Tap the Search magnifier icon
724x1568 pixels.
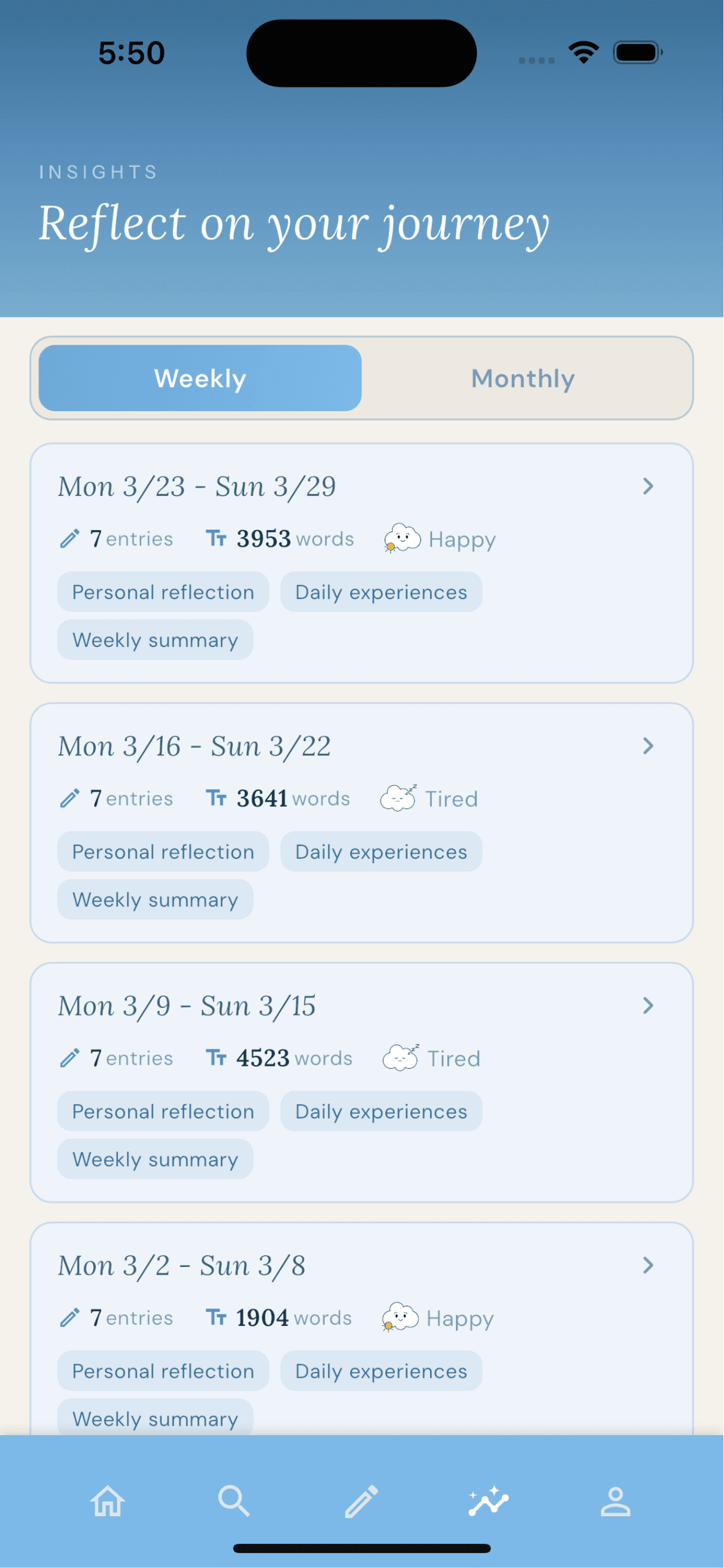click(x=234, y=1501)
